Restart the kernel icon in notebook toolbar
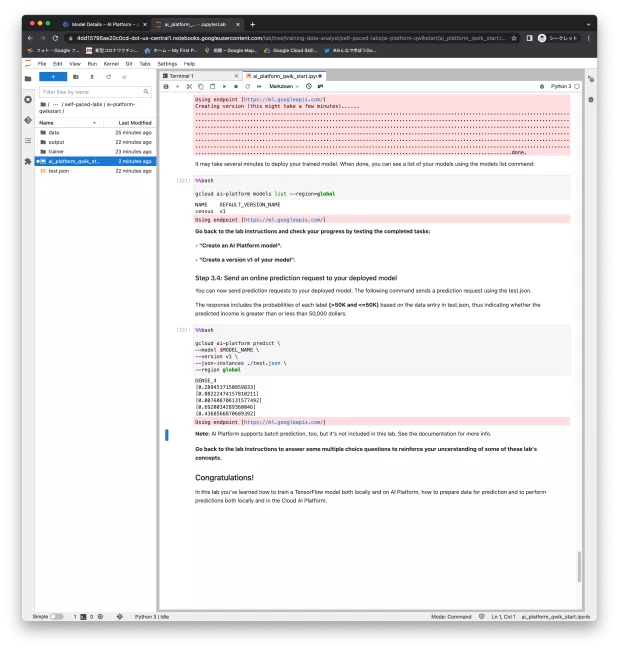Viewport: 619px width, 650px height. point(248,87)
